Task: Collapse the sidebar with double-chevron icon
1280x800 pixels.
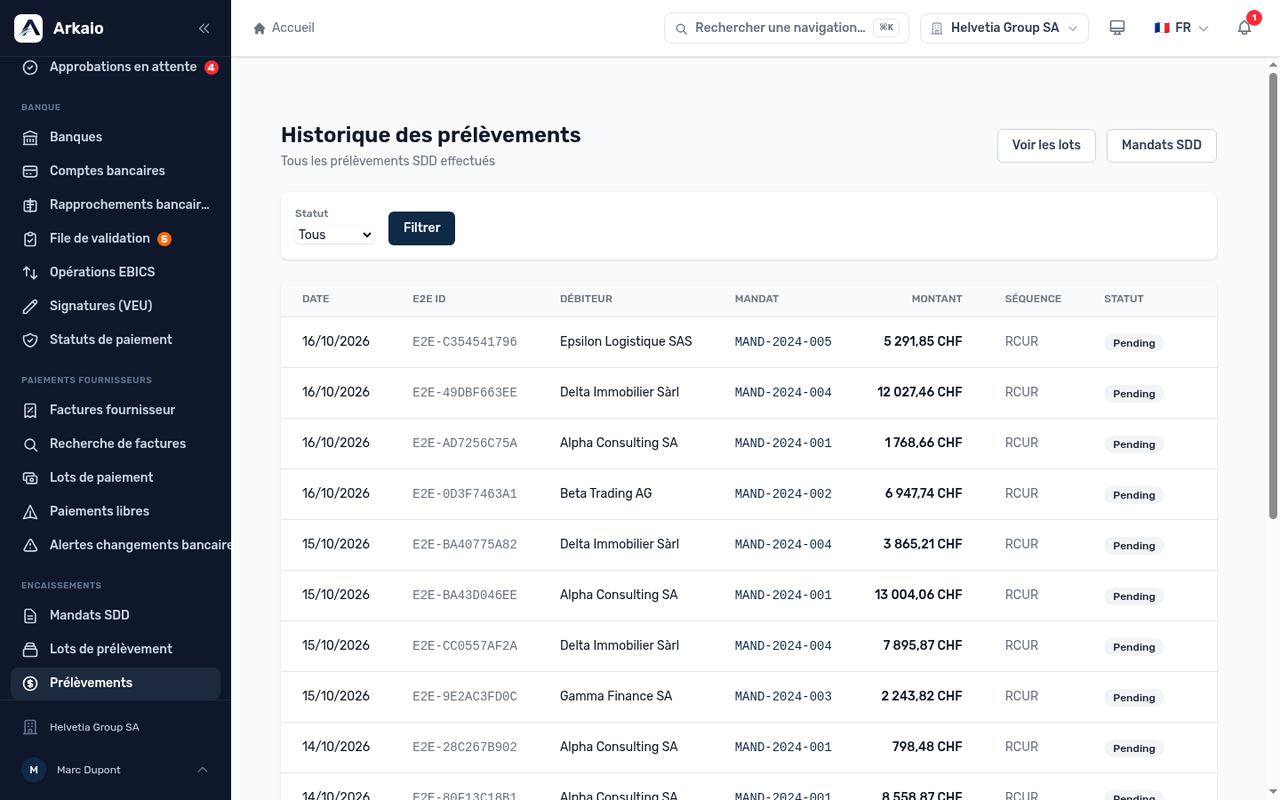Action: coord(204,28)
